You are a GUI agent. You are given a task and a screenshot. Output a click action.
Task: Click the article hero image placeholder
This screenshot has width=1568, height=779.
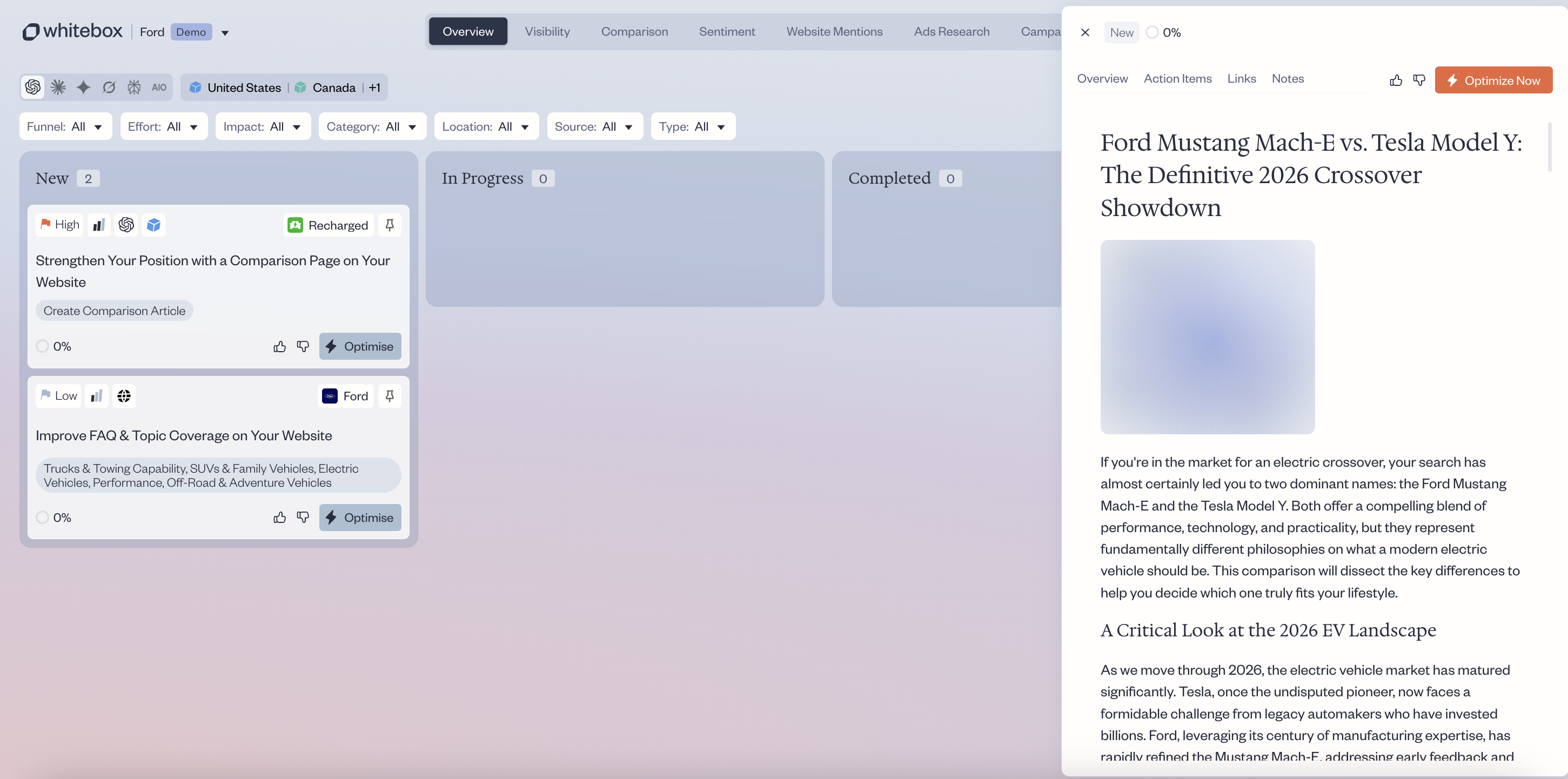pos(1207,337)
